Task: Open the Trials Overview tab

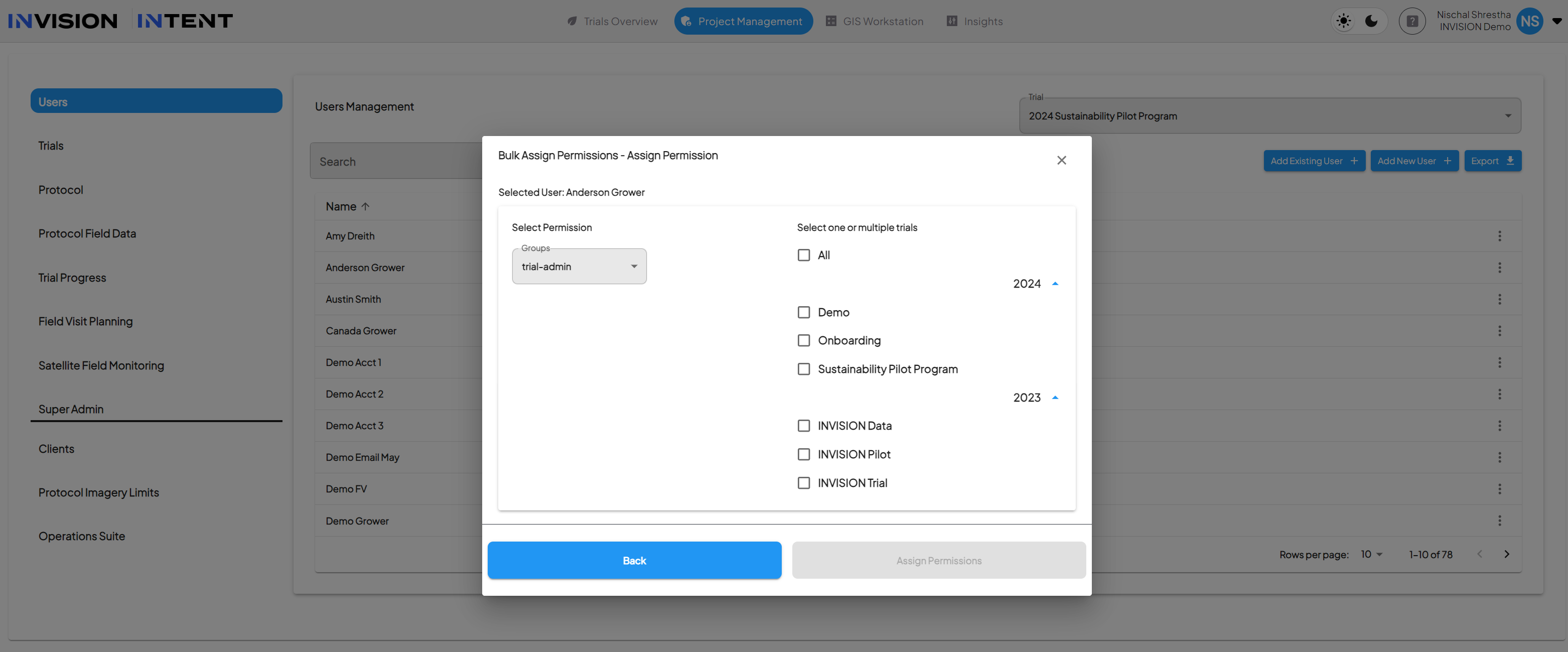Action: coord(612,21)
